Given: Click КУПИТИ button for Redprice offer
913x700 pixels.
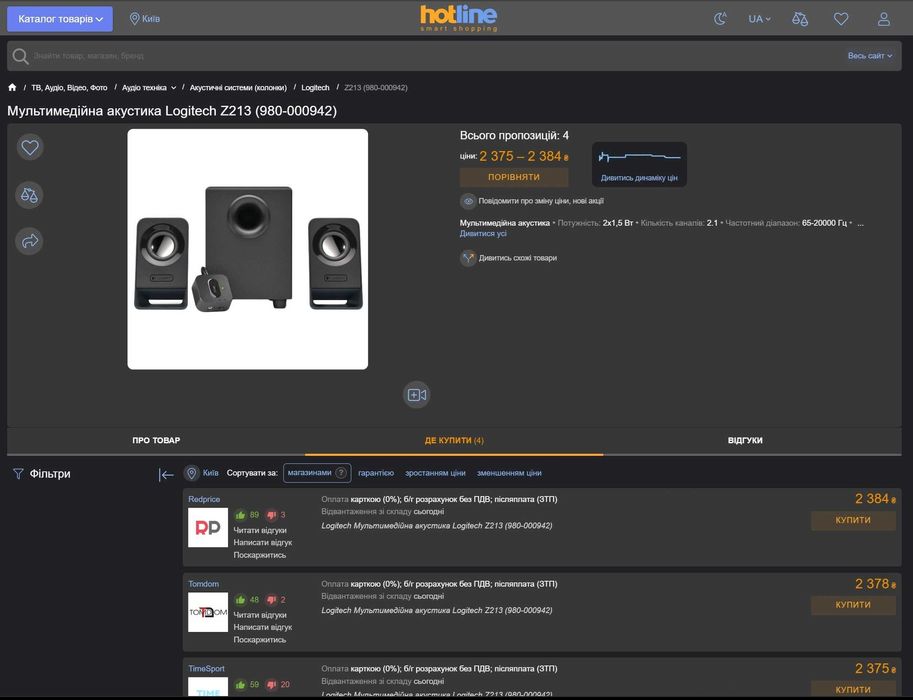Looking at the screenshot, I should (x=853, y=520).
